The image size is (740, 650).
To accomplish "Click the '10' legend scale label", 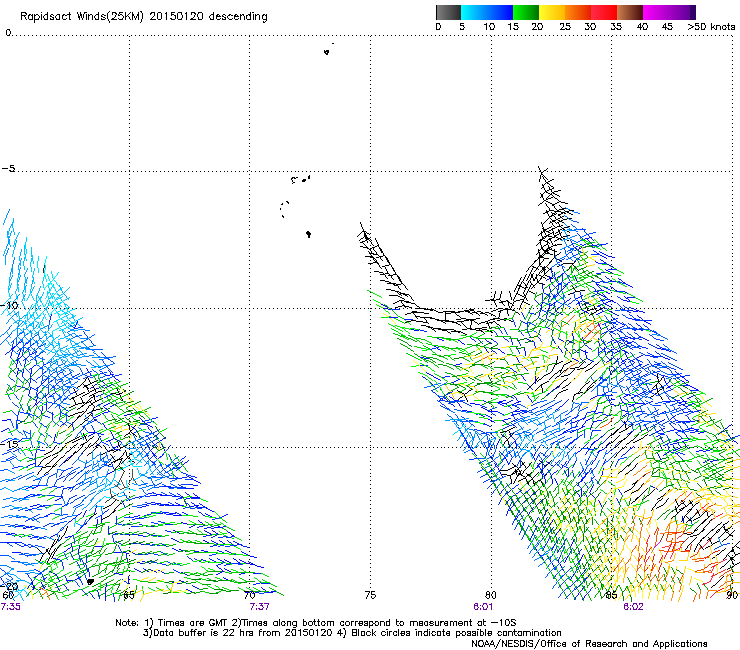I will click(x=489, y=27).
